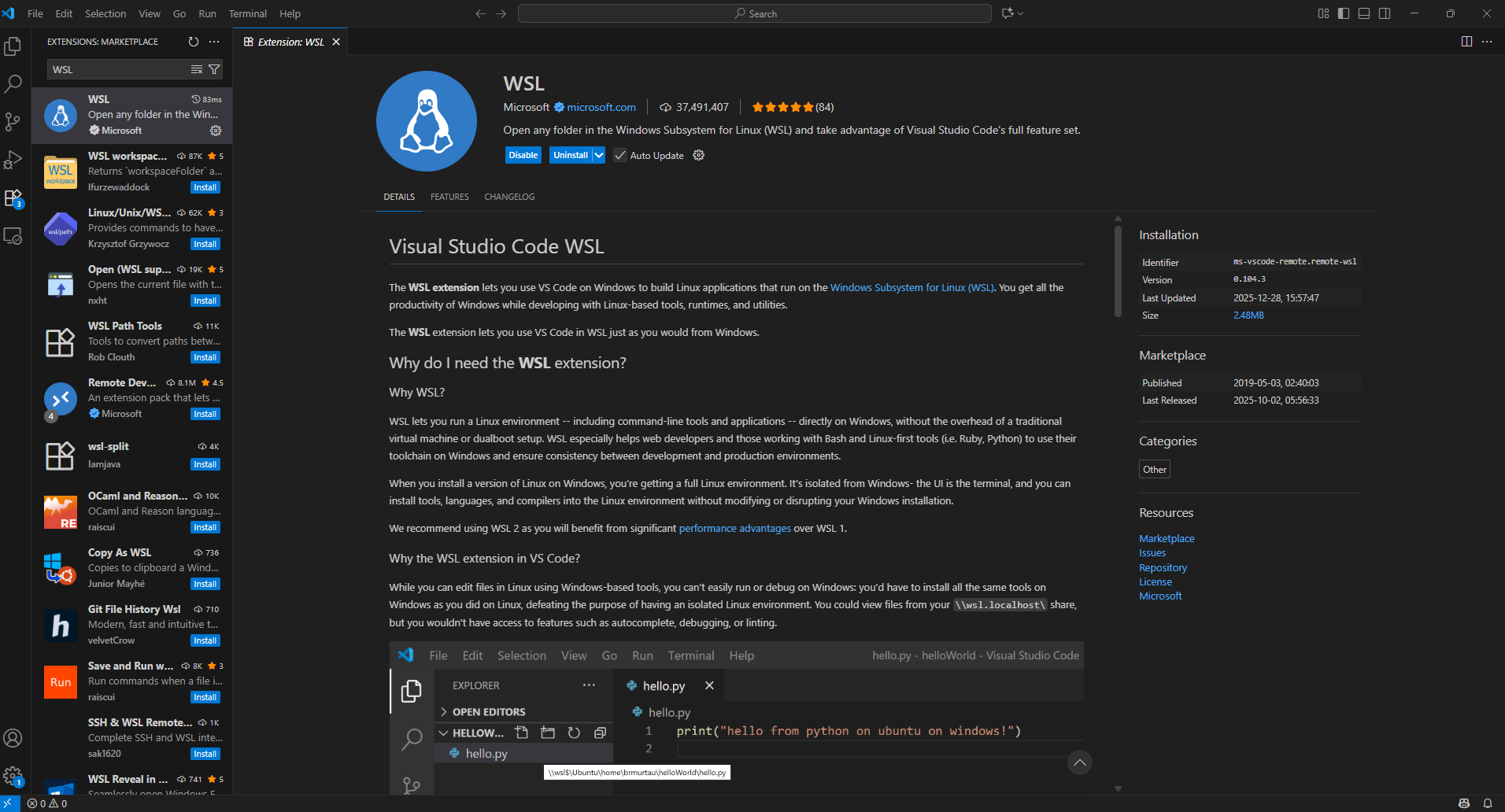
Task: Toggle primary side bar visibility
Action: click(1344, 13)
